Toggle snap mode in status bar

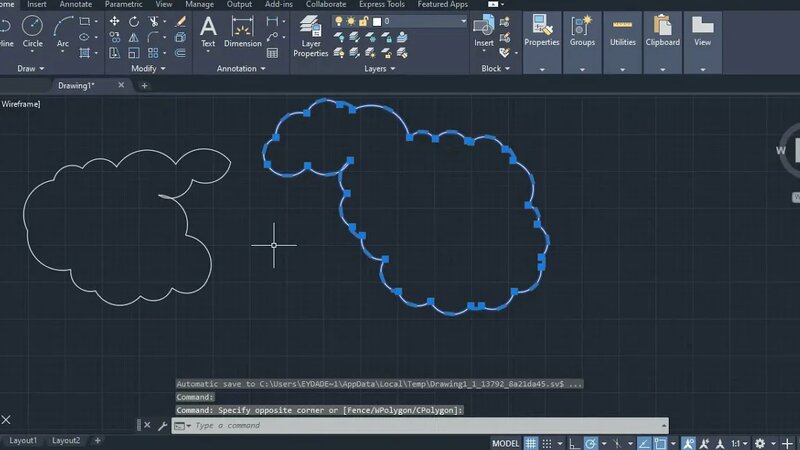point(547,443)
